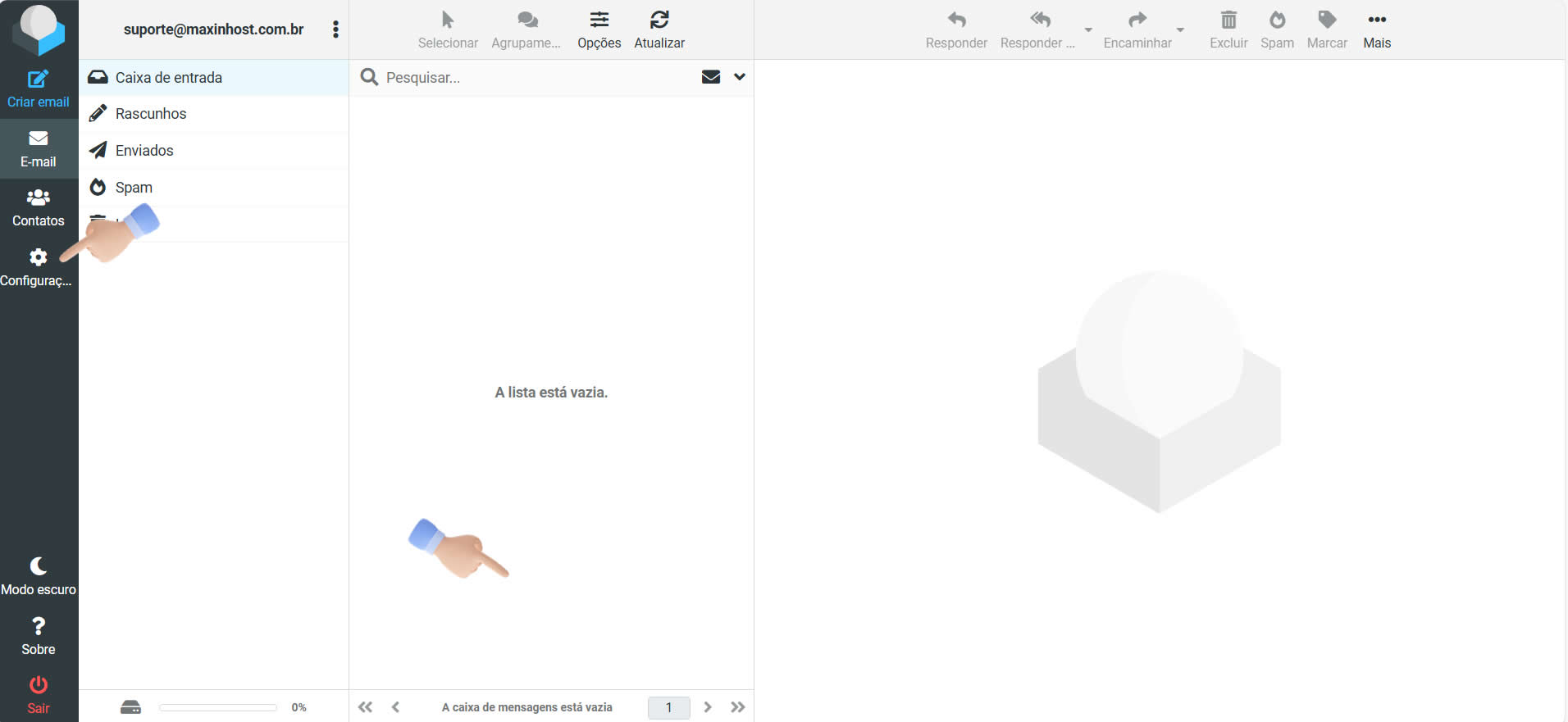
Task: Refresh mail list with Atualizar
Action: coord(659,20)
